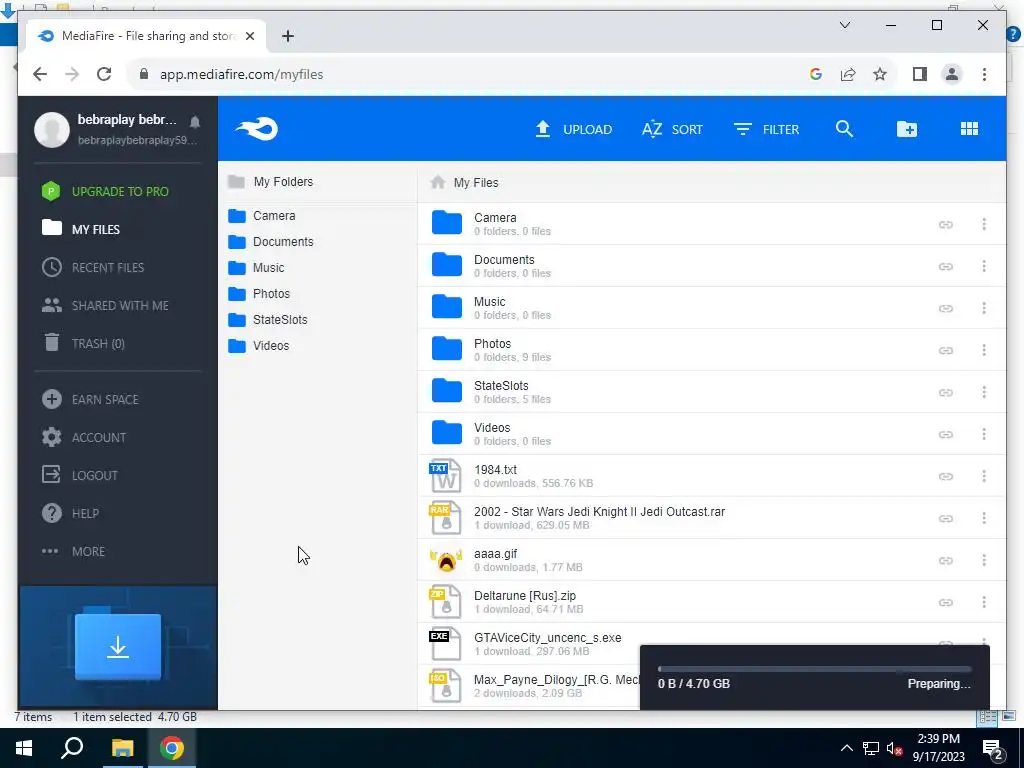Screen dimensions: 1024x768
Task: Click the UPLOAD button
Action: [x=573, y=129]
